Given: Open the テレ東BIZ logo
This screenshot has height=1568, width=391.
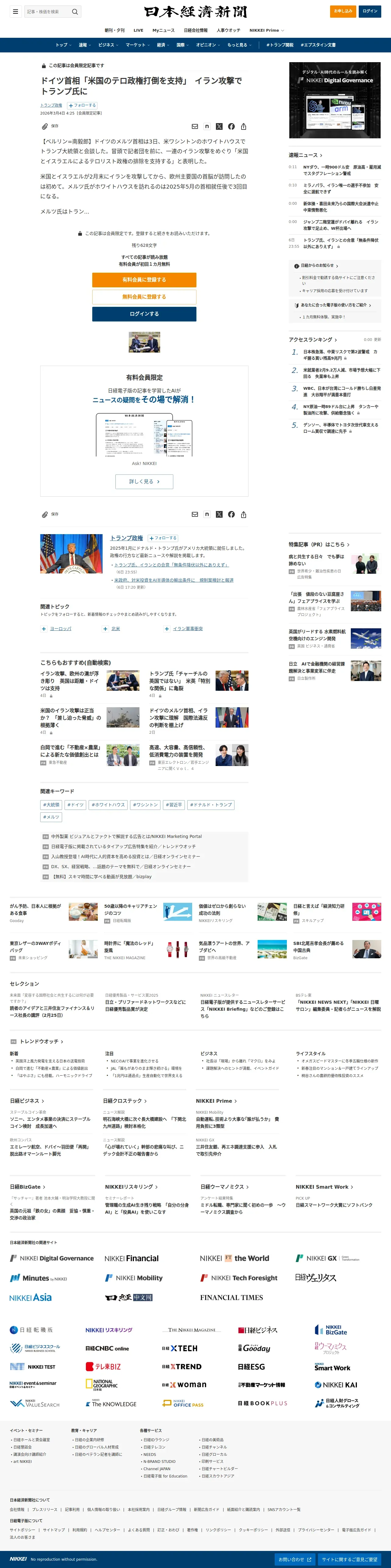Looking at the screenshot, I should pyautogui.click(x=103, y=1367).
